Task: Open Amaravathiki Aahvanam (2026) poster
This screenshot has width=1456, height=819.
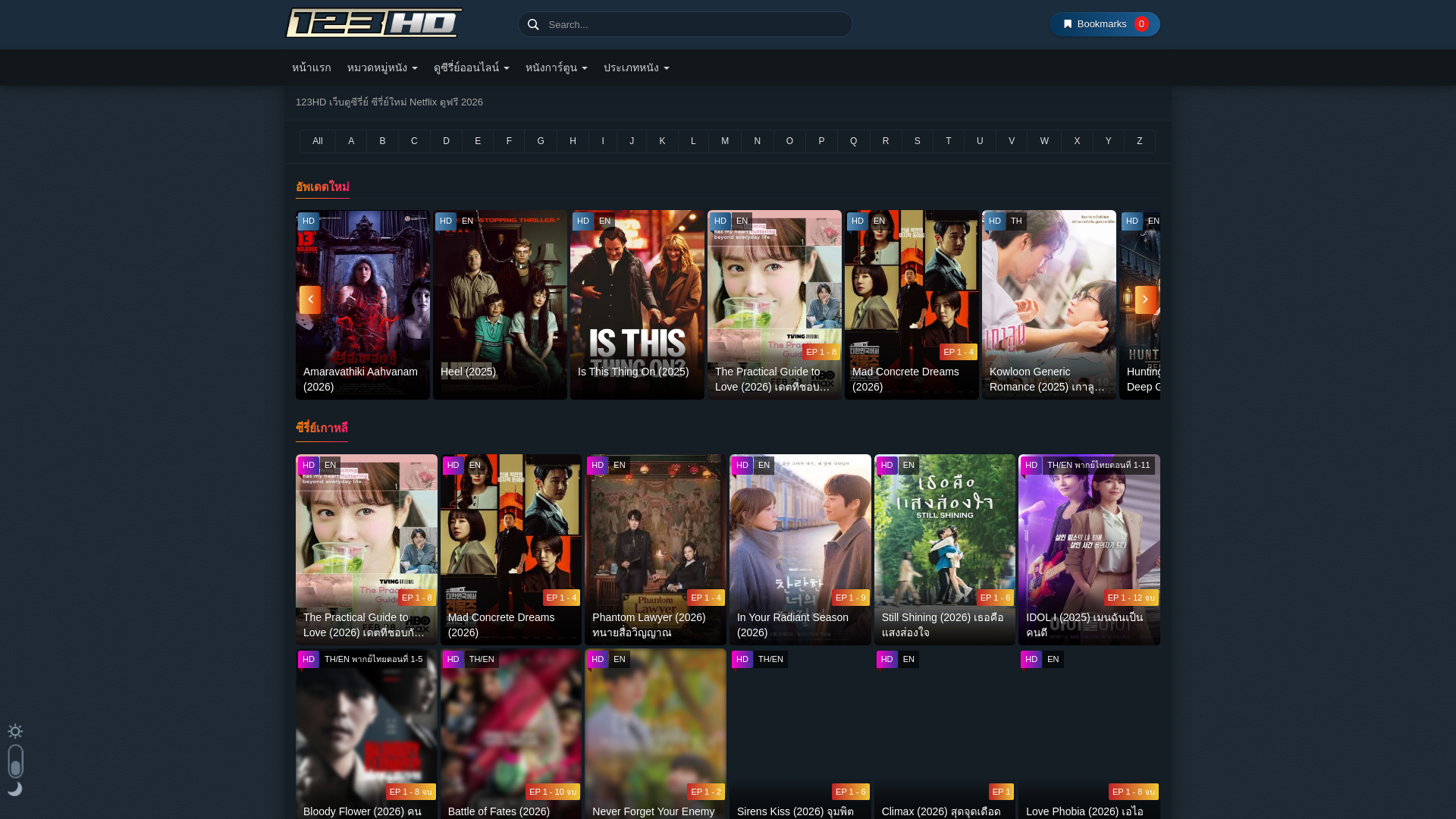Action: pos(362,305)
